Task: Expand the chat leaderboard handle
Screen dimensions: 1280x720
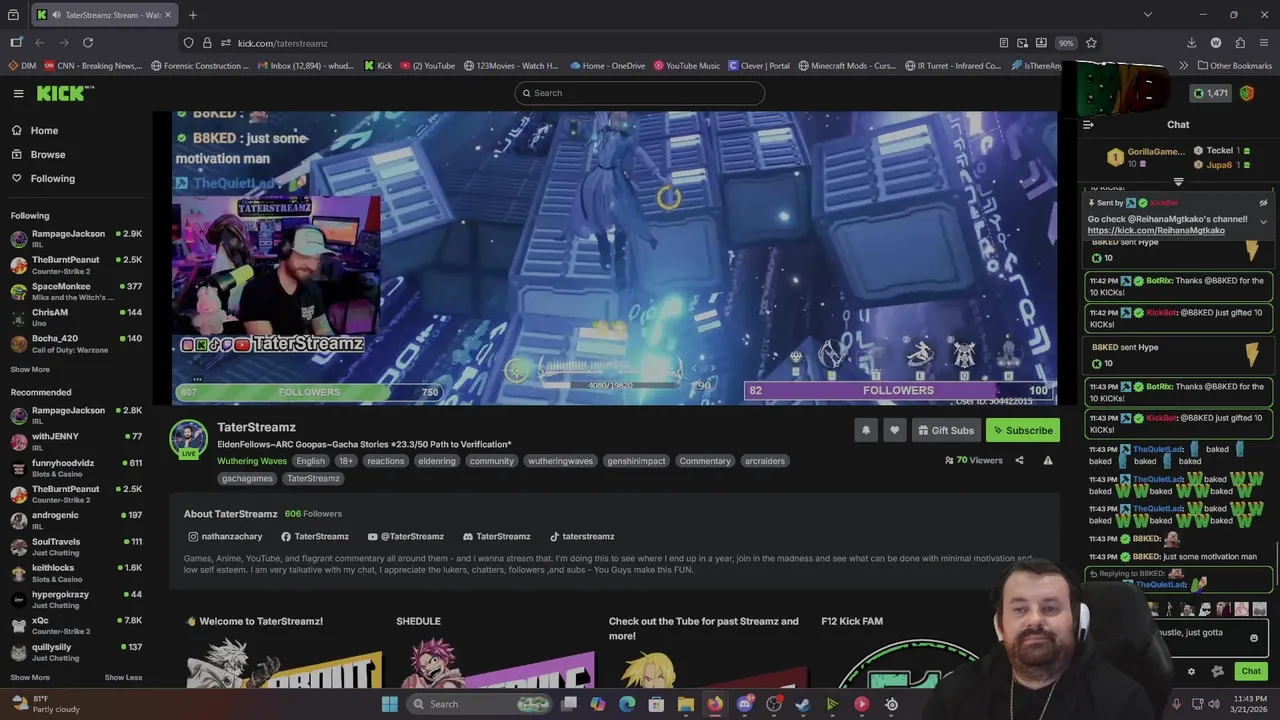Action: pyautogui.click(x=1178, y=182)
